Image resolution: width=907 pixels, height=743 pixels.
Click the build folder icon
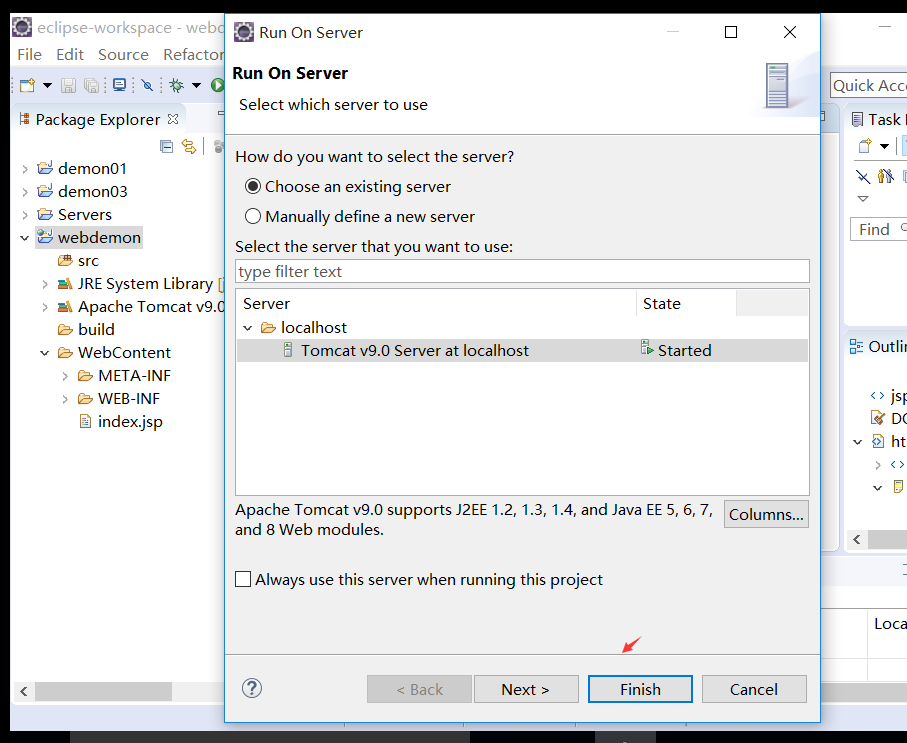65,329
